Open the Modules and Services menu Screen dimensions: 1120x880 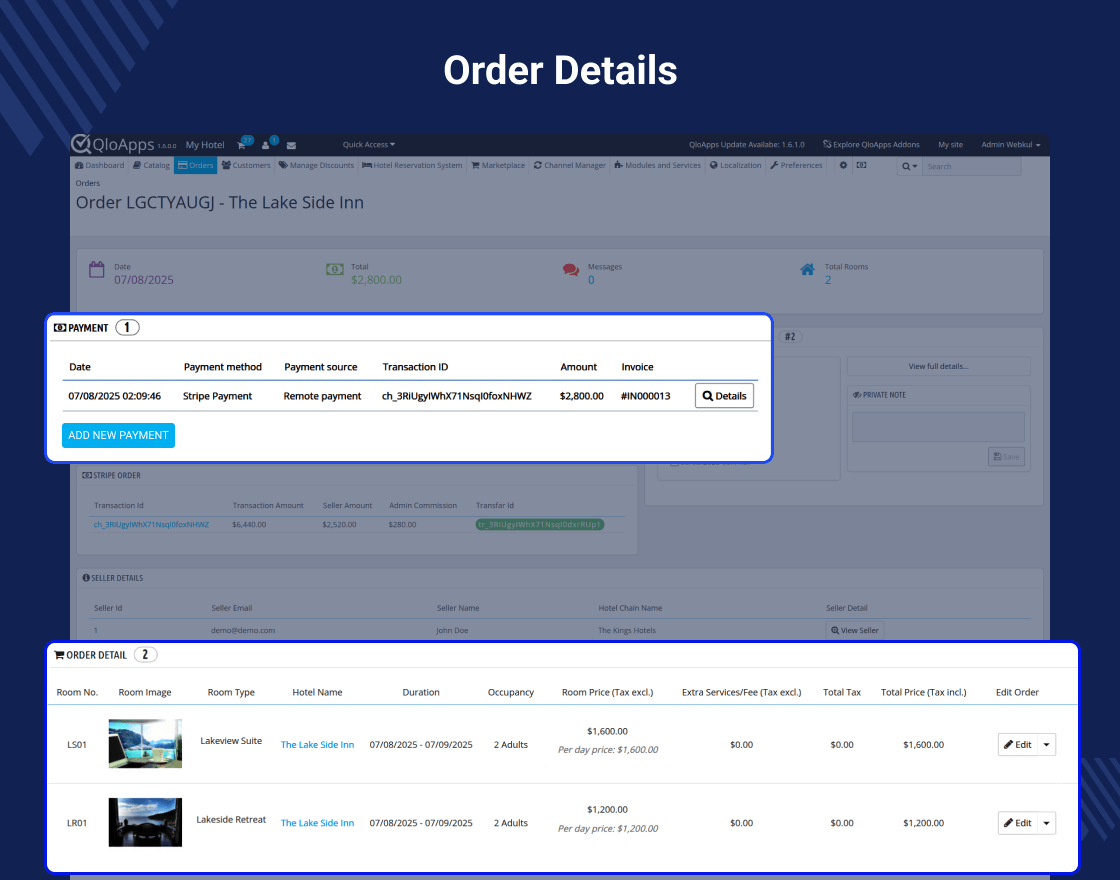(657, 165)
